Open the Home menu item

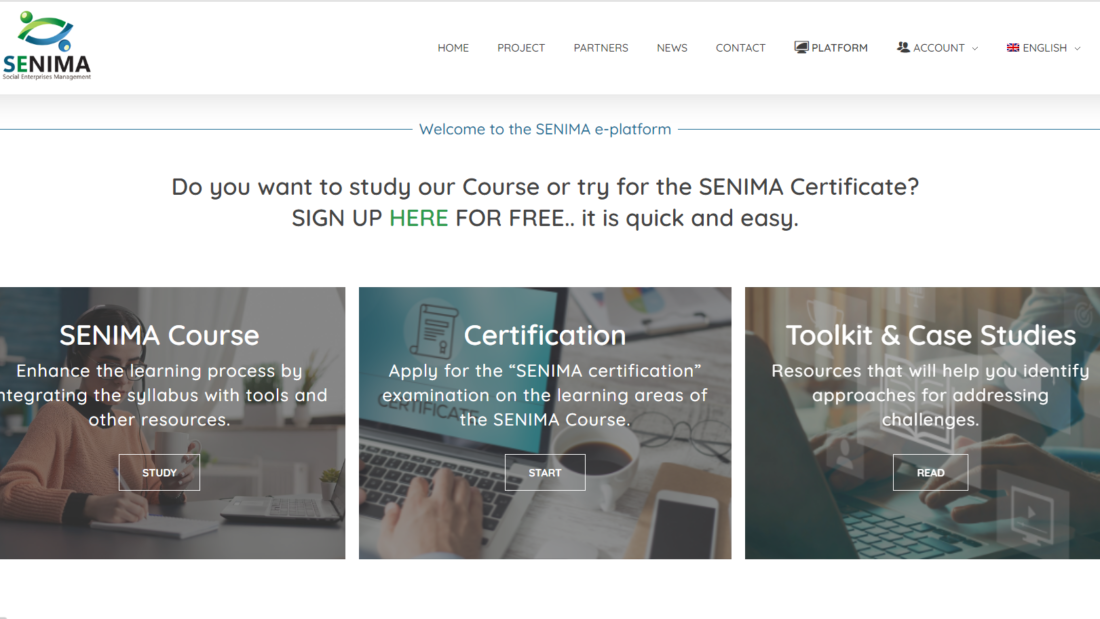pyautogui.click(x=453, y=48)
